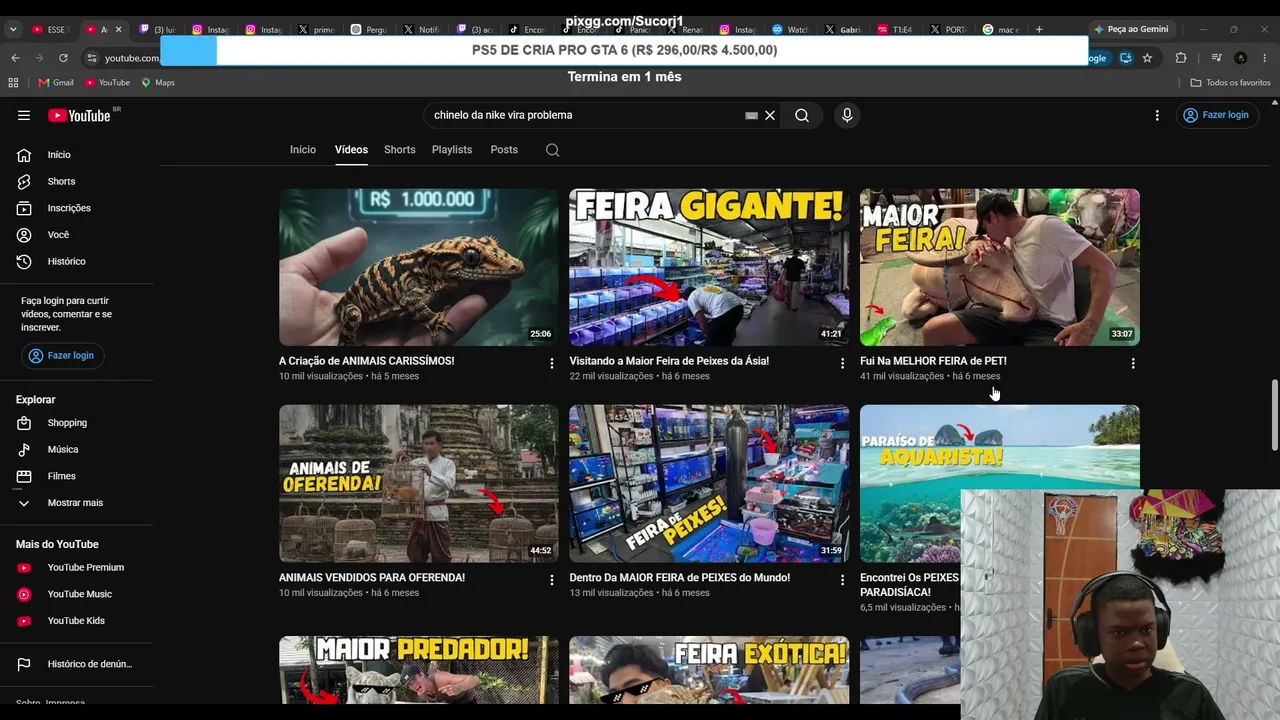Viewport: 1280px width, 720px height.
Task: Click Fazer login in the header
Action: [1216, 115]
